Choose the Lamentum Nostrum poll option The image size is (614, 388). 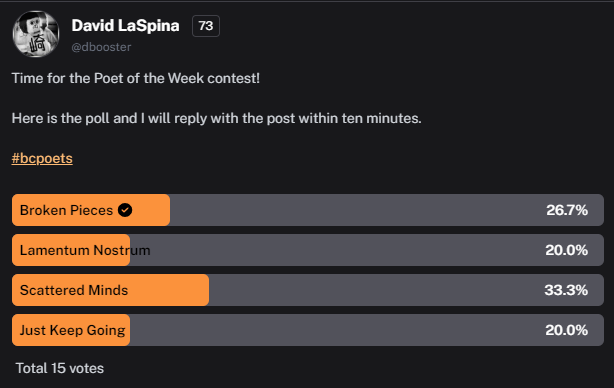click(308, 250)
